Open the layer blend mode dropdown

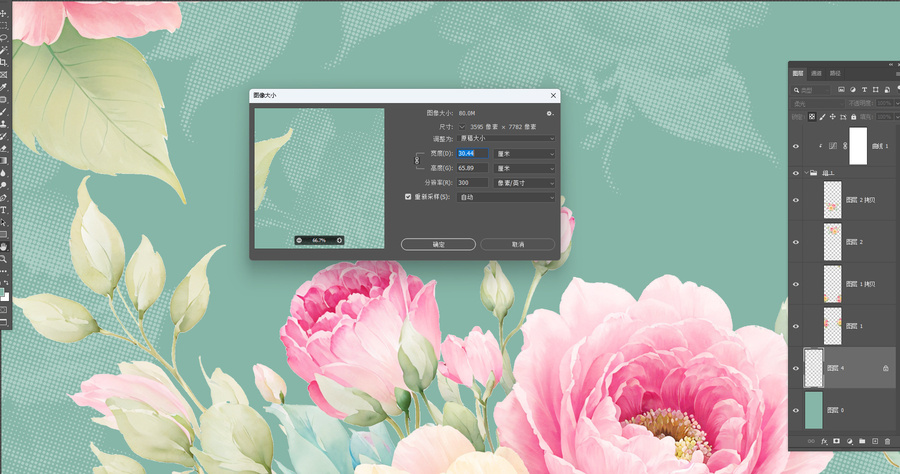pyautogui.click(x=818, y=103)
